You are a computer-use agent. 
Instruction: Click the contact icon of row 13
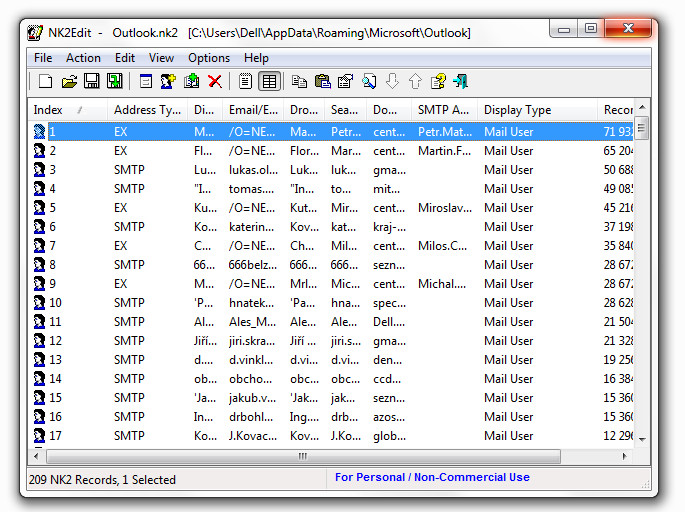click(x=39, y=360)
